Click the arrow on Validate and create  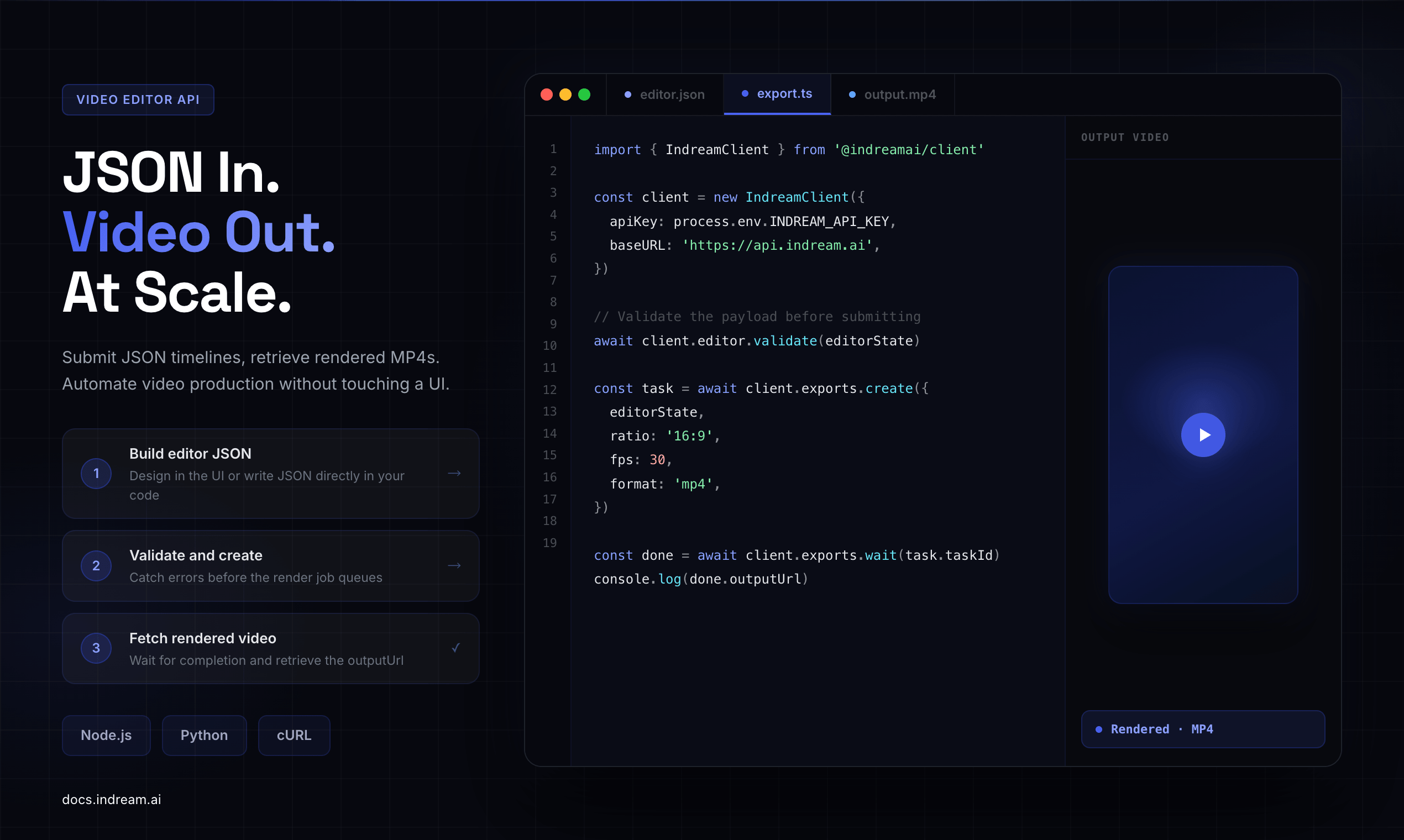[x=454, y=565]
